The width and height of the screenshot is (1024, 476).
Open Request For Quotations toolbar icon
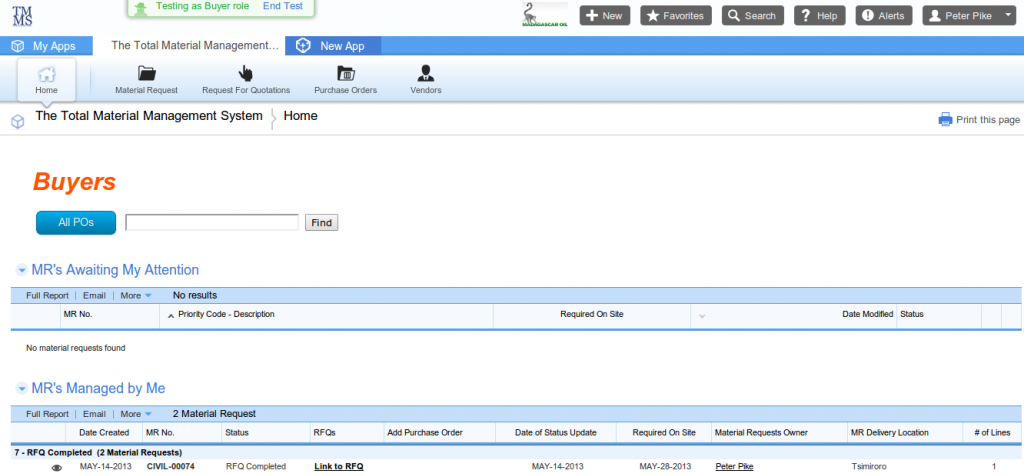(x=246, y=74)
